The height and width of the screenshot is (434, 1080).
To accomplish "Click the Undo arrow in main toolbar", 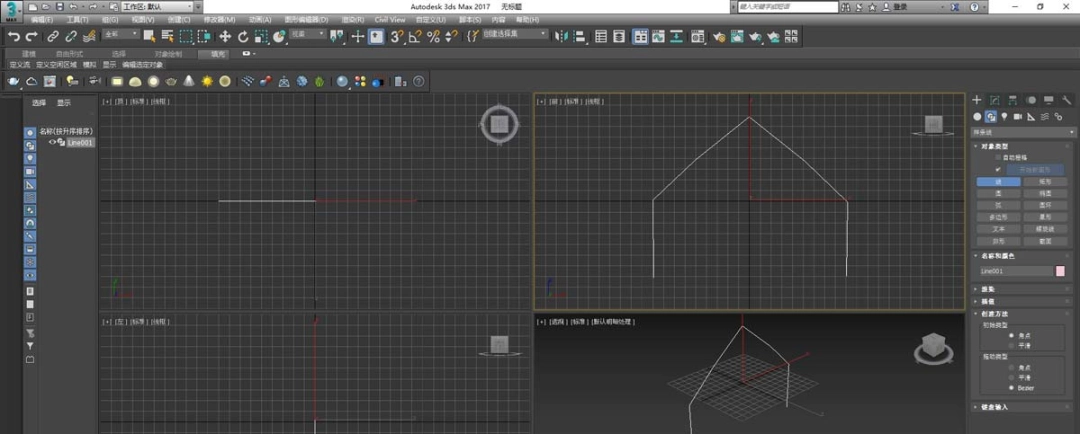I will [14, 37].
